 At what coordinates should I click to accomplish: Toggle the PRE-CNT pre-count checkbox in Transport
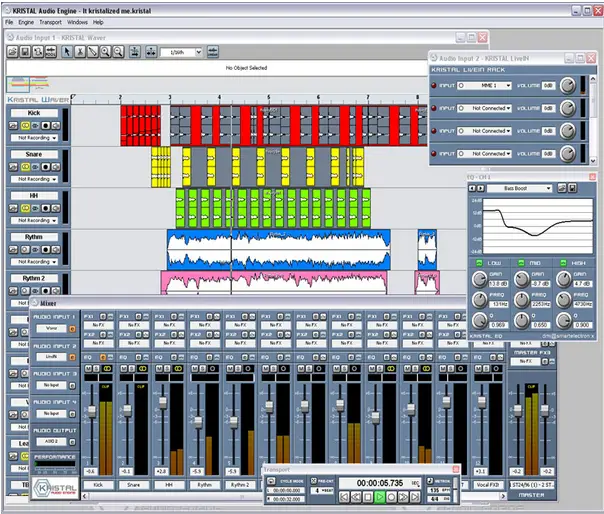click(x=314, y=481)
